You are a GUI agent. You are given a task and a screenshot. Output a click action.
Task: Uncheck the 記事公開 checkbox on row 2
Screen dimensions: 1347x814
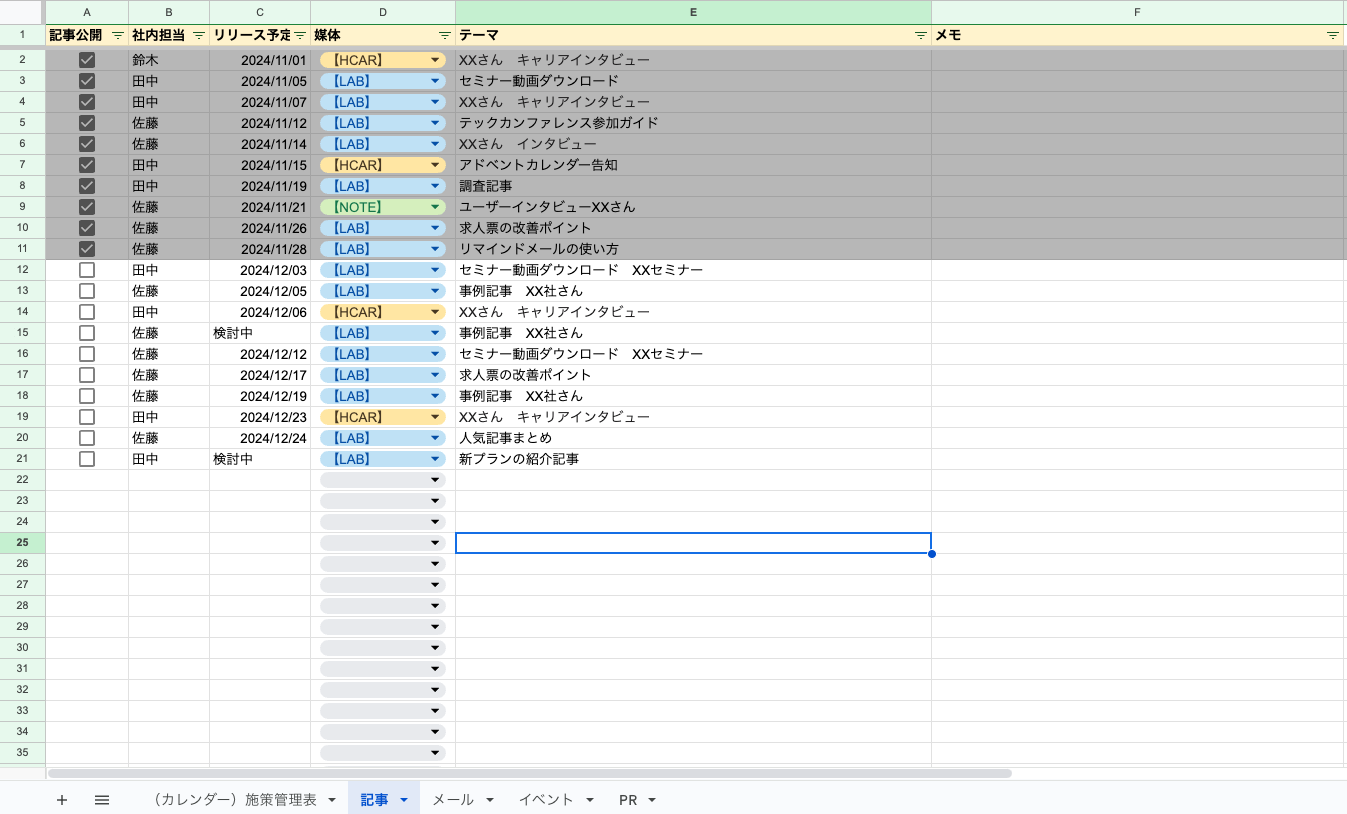(x=86, y=59)
